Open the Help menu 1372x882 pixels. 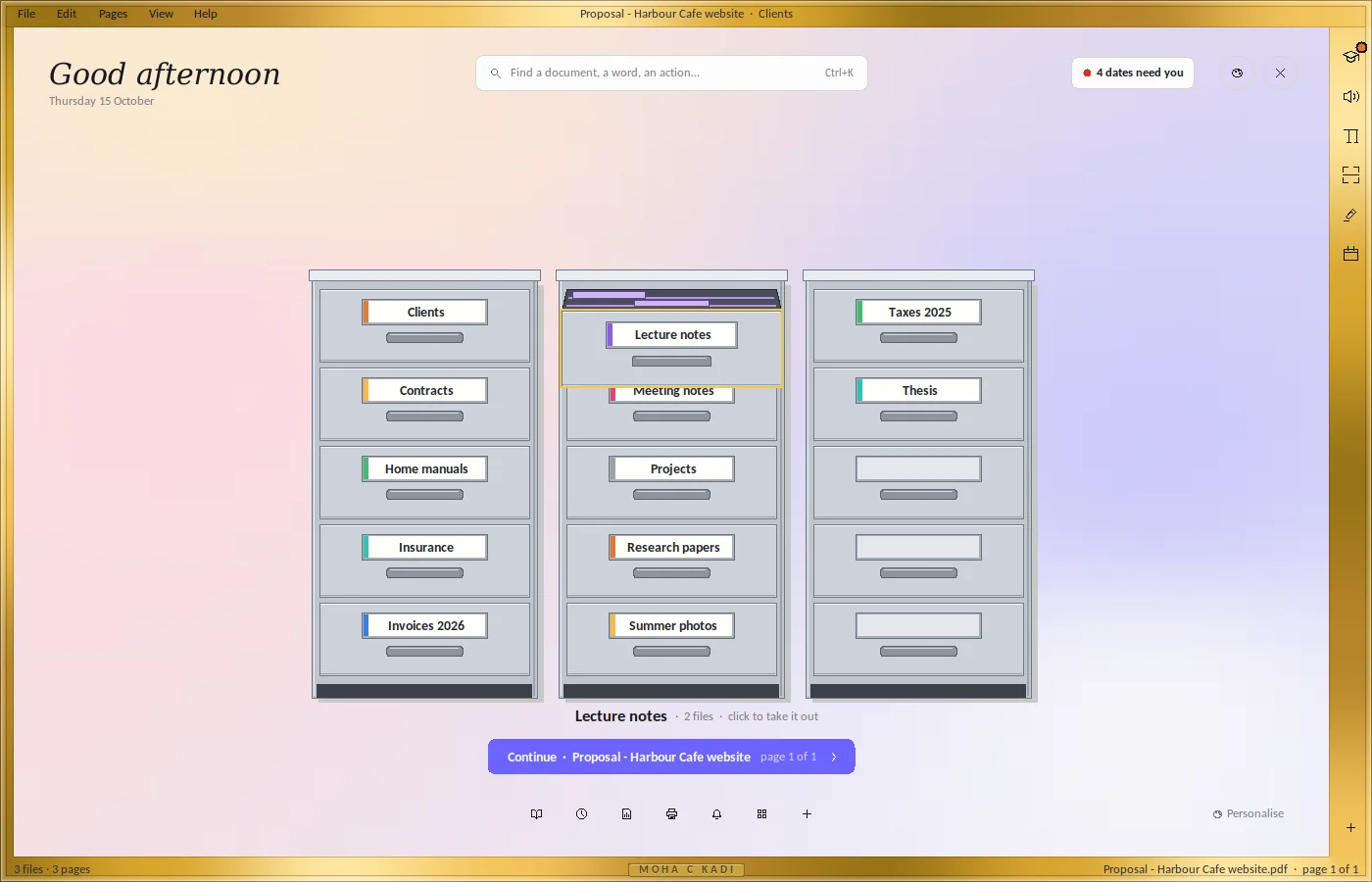tap(205, 14)
